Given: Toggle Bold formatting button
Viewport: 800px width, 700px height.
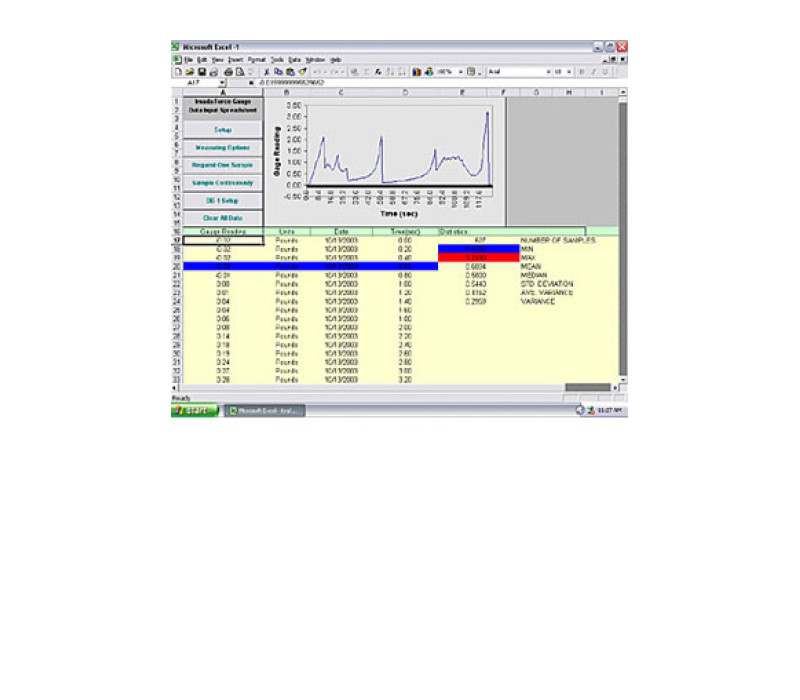Looking at the screenshot, I should 581,72.
